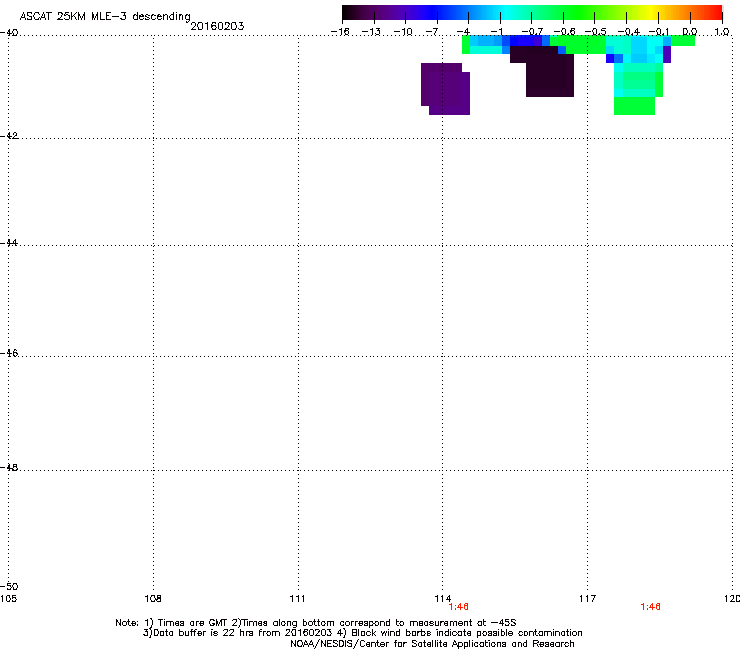Click the red end of the color scale
Image resolution: width=740 pixels, height=650 pixels.
[x=714, y=12]
